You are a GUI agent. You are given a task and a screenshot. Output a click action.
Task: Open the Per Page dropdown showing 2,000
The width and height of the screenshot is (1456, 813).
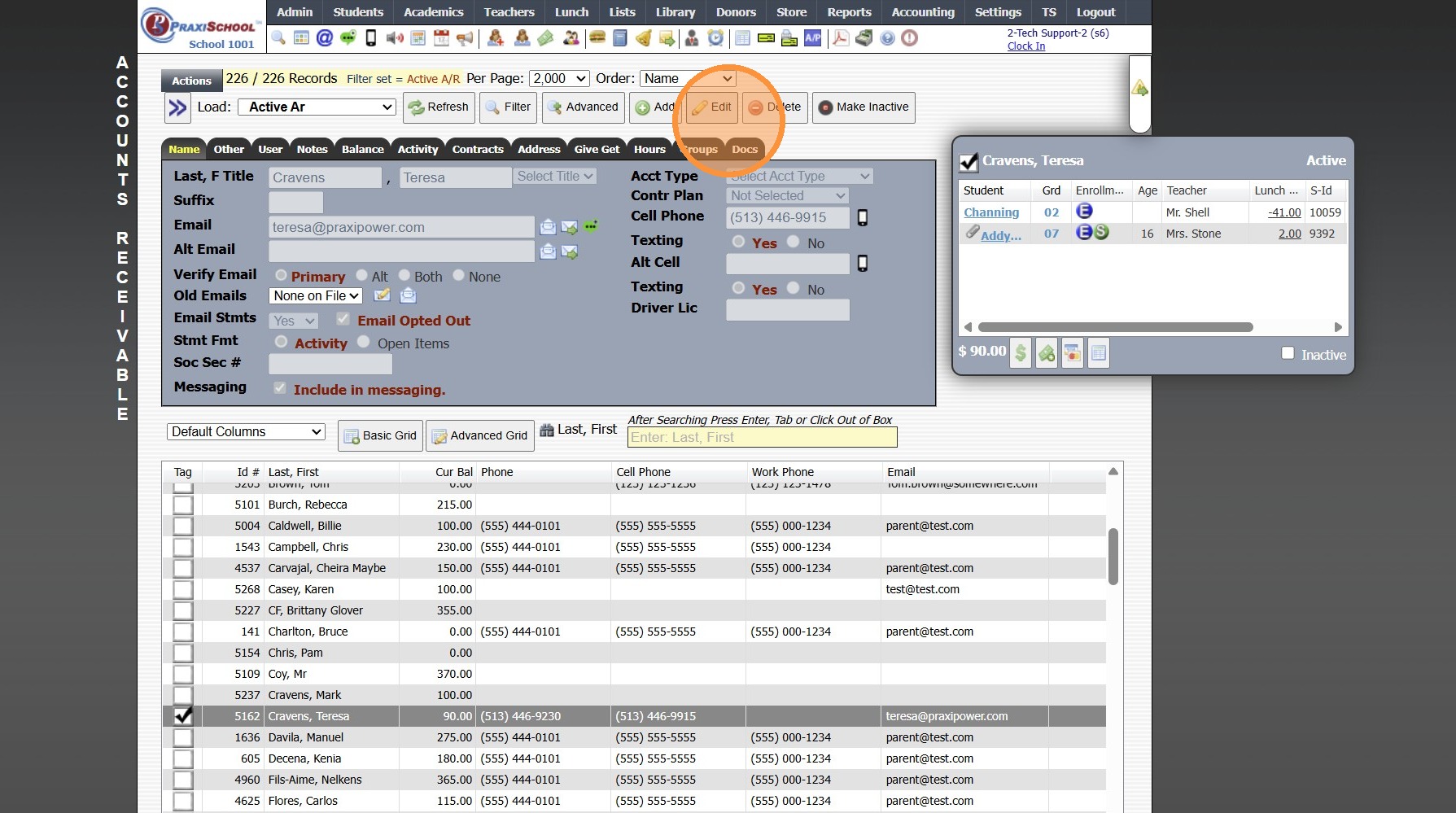[x=559, y=78]
